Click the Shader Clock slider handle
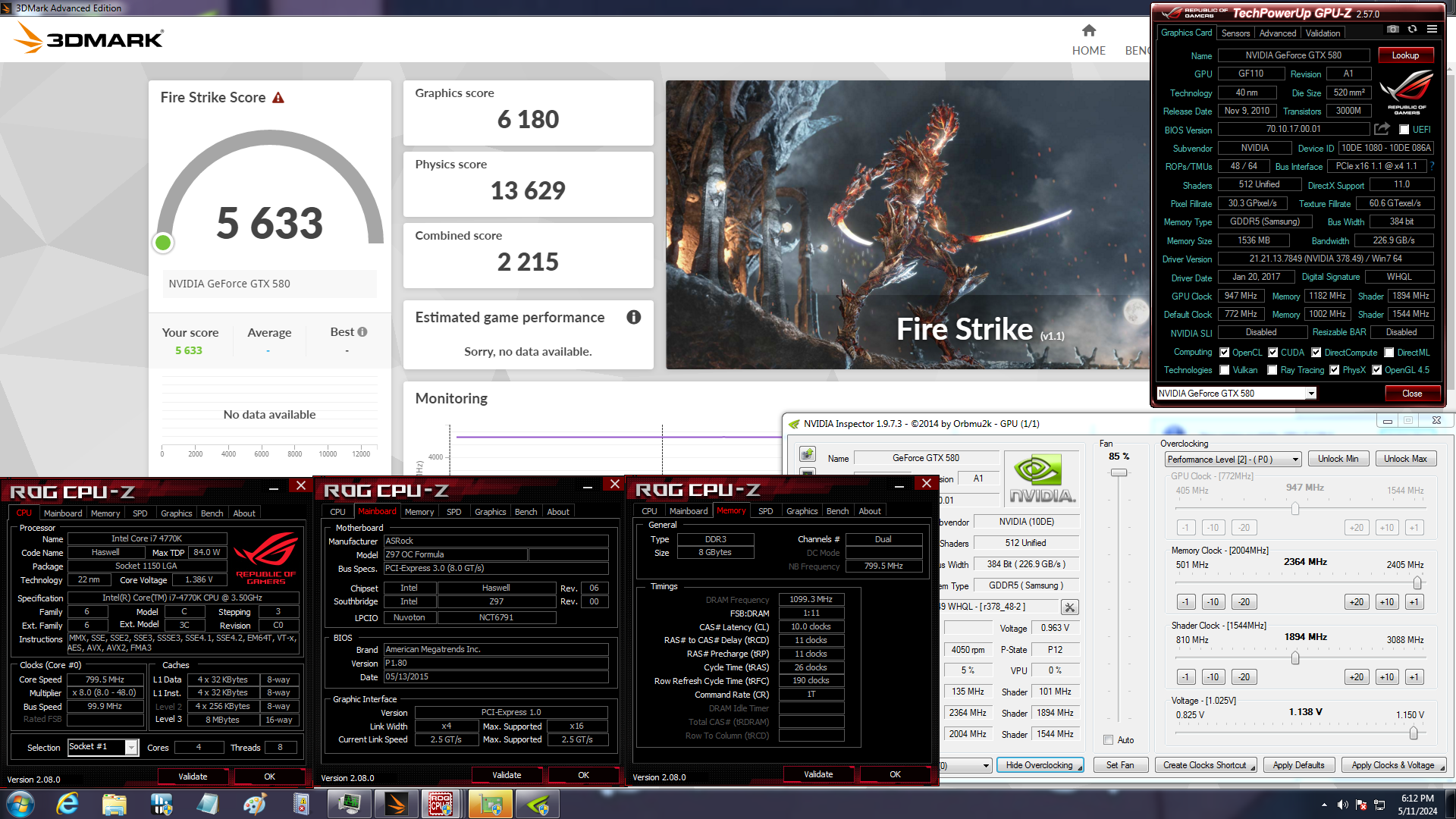 tap(1295, 657)
